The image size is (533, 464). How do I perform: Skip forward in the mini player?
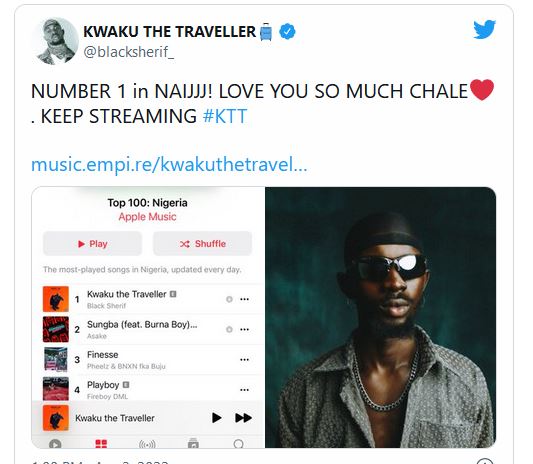pyautogui.click(x=243, y=418)
